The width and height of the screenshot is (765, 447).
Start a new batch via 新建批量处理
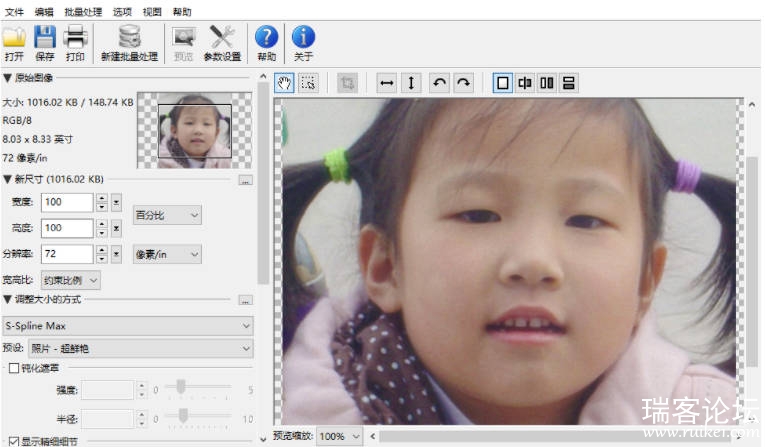(129, 43)
